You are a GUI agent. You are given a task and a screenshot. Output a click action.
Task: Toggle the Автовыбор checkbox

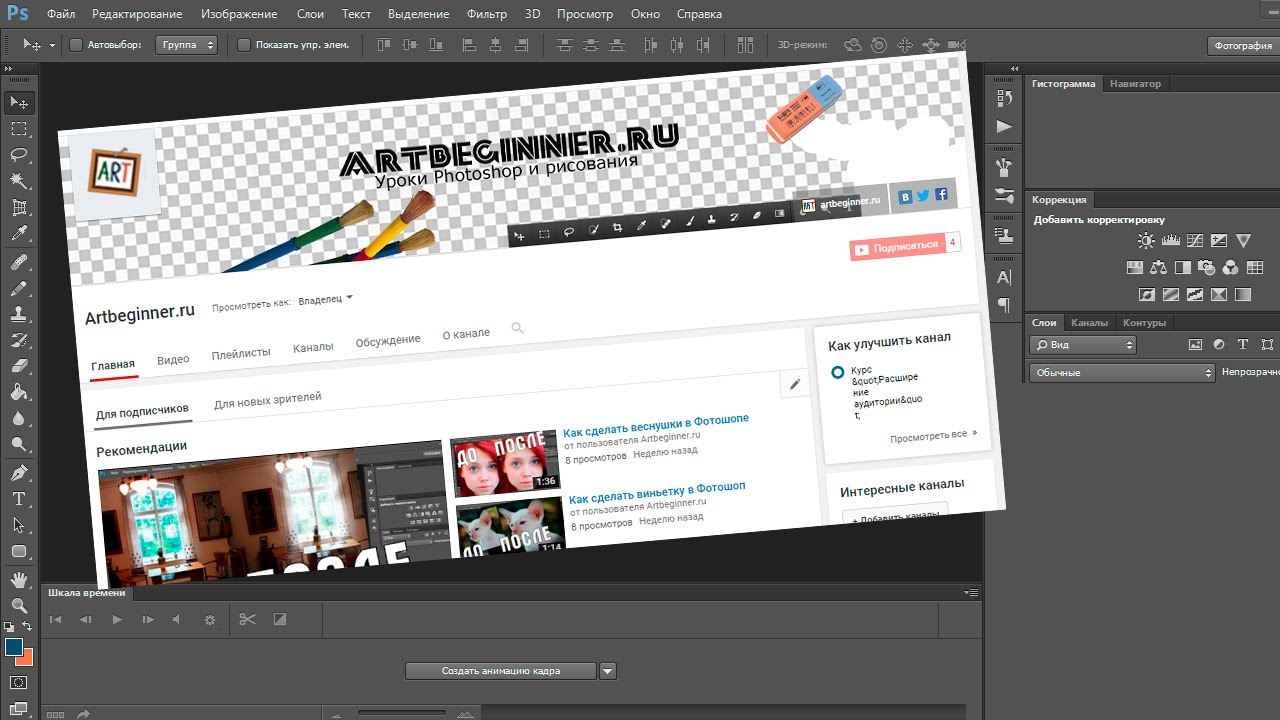(x=75, y=45)
